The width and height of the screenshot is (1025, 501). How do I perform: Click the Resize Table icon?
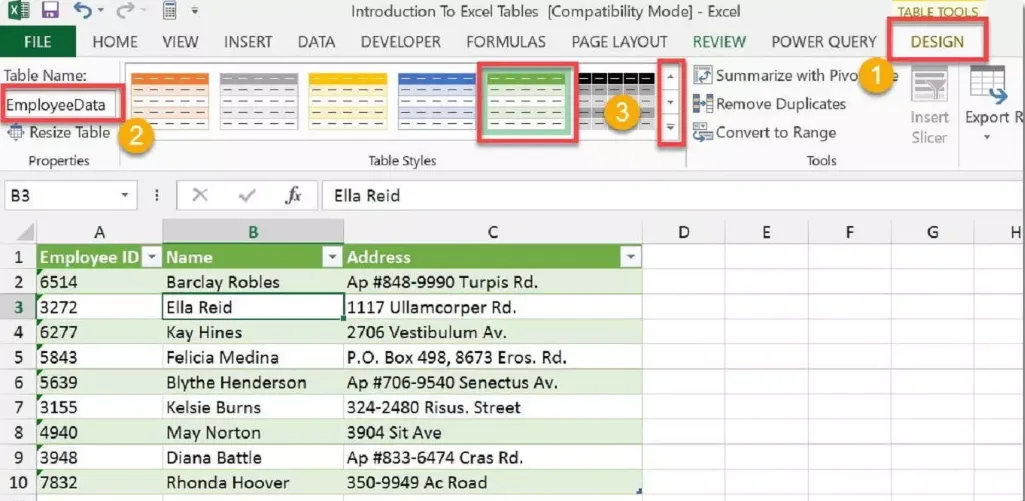pyautogui.click(x=16, y=132)
